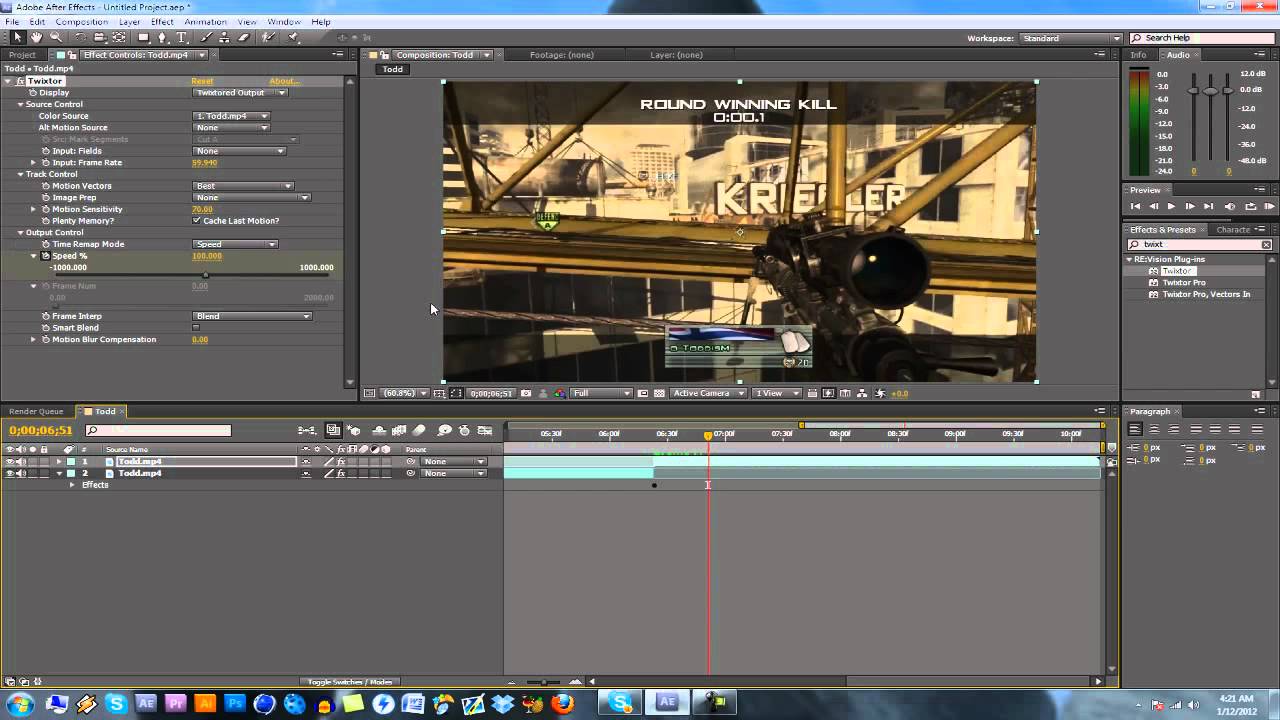Select the Roto Brush tool
This screenshot has height=720, width=1280.
[268, 38]
